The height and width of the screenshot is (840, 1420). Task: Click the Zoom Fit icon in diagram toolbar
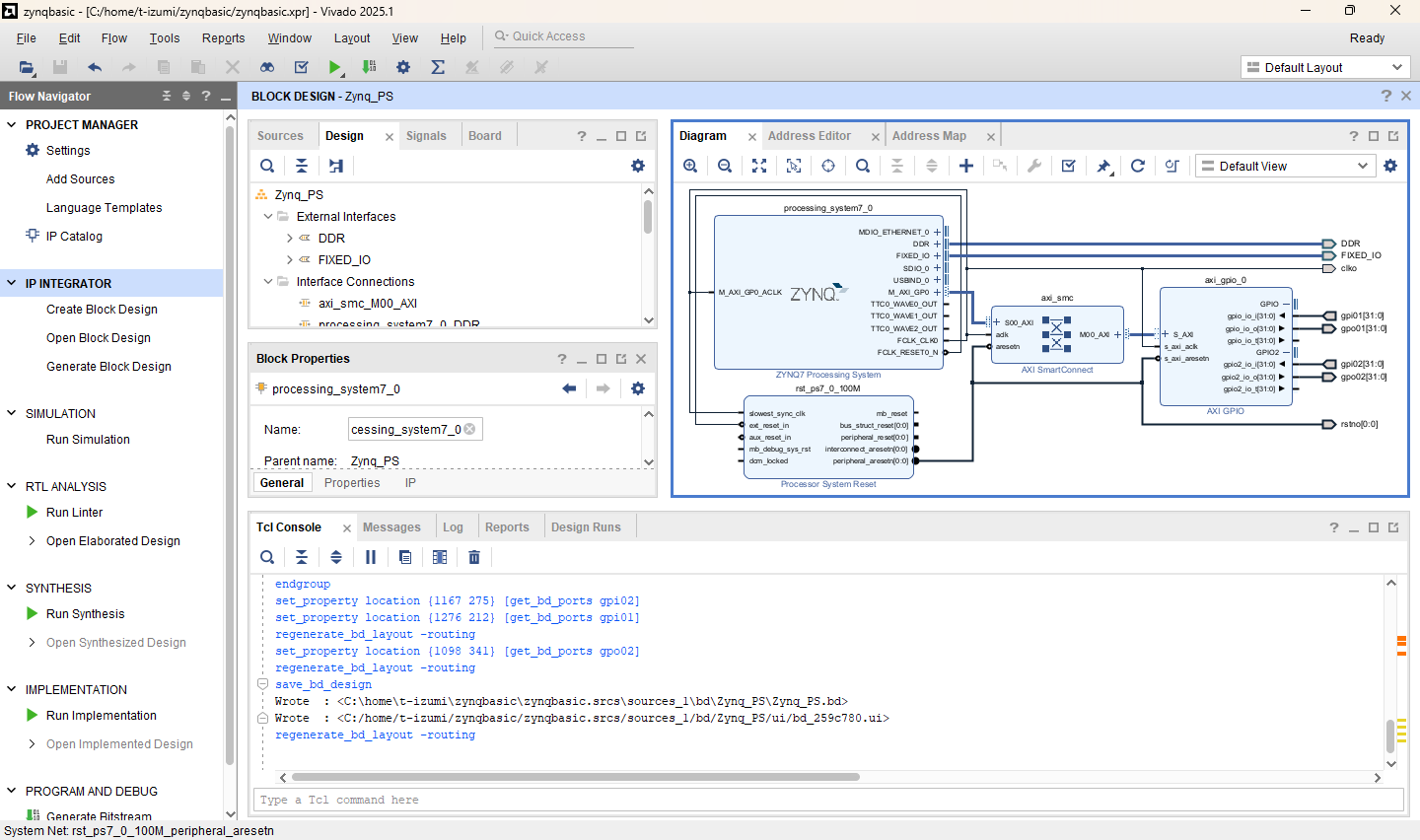[x=759, y=166]
